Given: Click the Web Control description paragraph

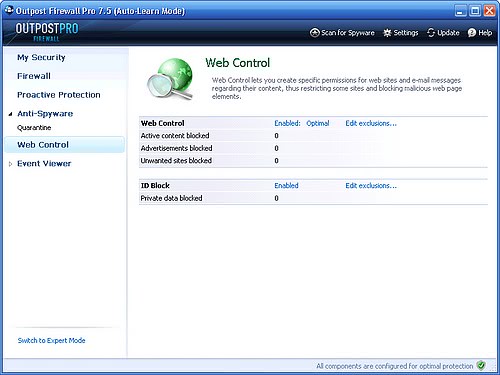Looking at the screenshot, I should click(337, 88).
